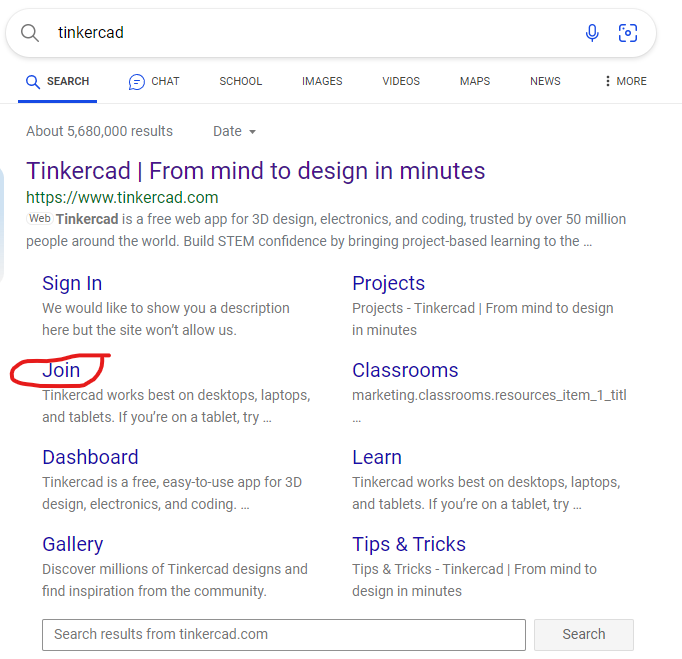This screenshot has height=659, width=682.
Task: Open the Gallery sitelink
Action: coord(73,544)
